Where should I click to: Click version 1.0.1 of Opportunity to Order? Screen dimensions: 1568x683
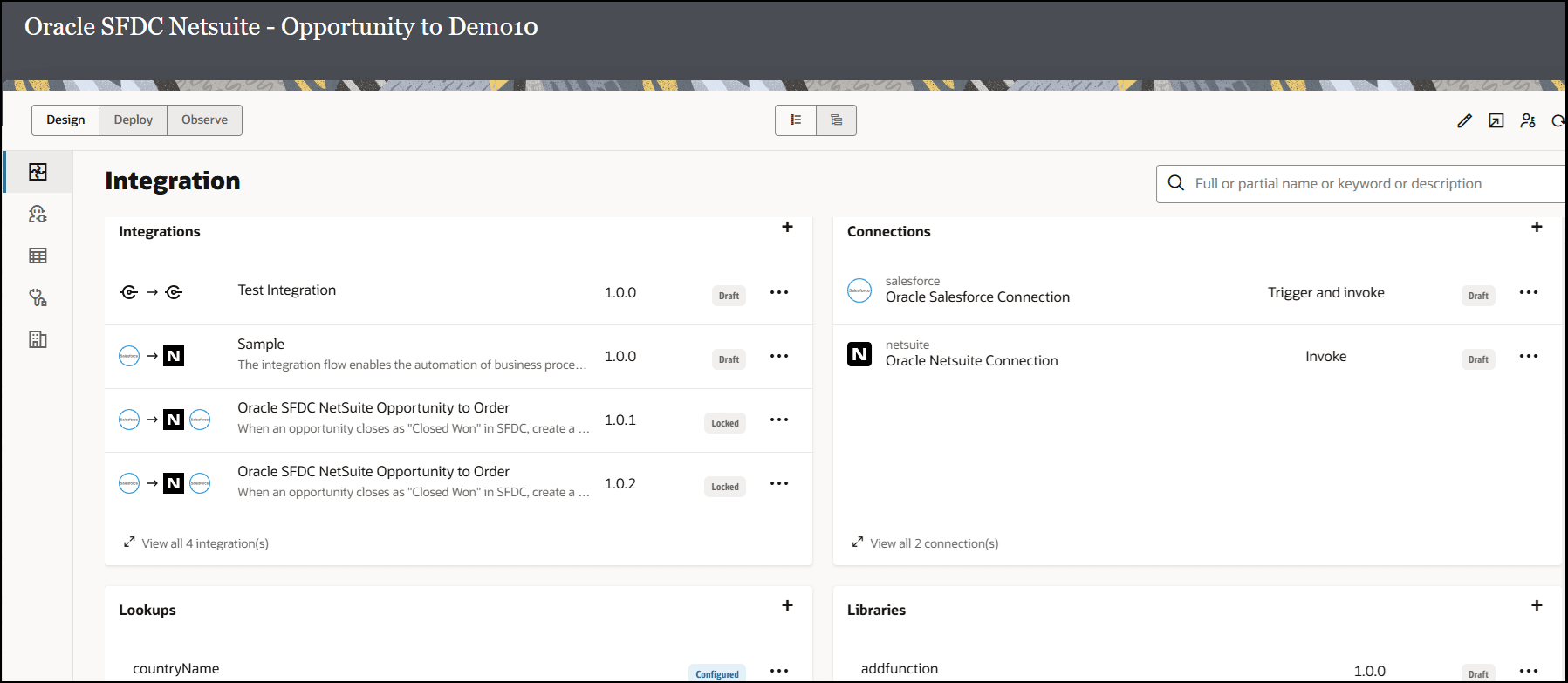620,420
